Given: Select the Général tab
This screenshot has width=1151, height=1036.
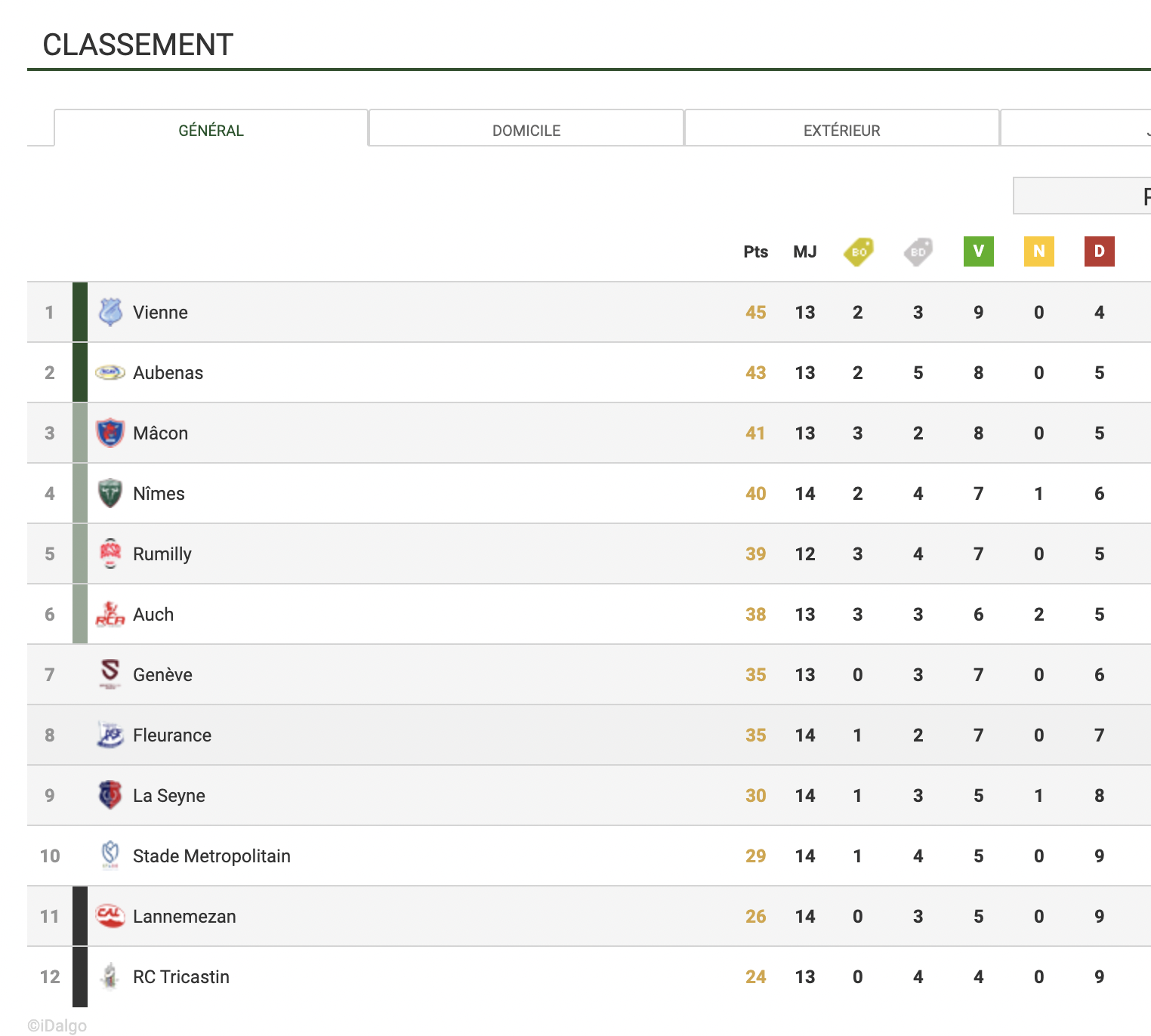Looking at the screenshot, I should coord(211,130).
